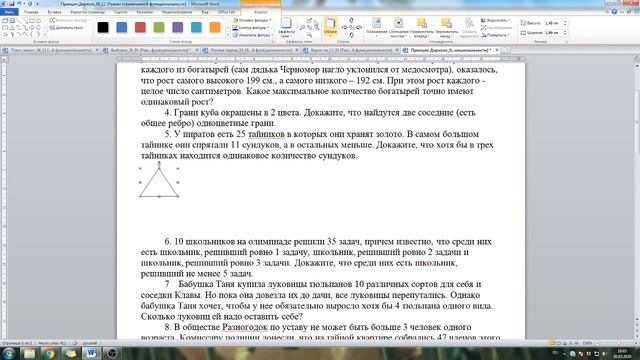Open File Explorer from the taskbar
Screen dimensions: 640x360
click(x=29, y=353)
